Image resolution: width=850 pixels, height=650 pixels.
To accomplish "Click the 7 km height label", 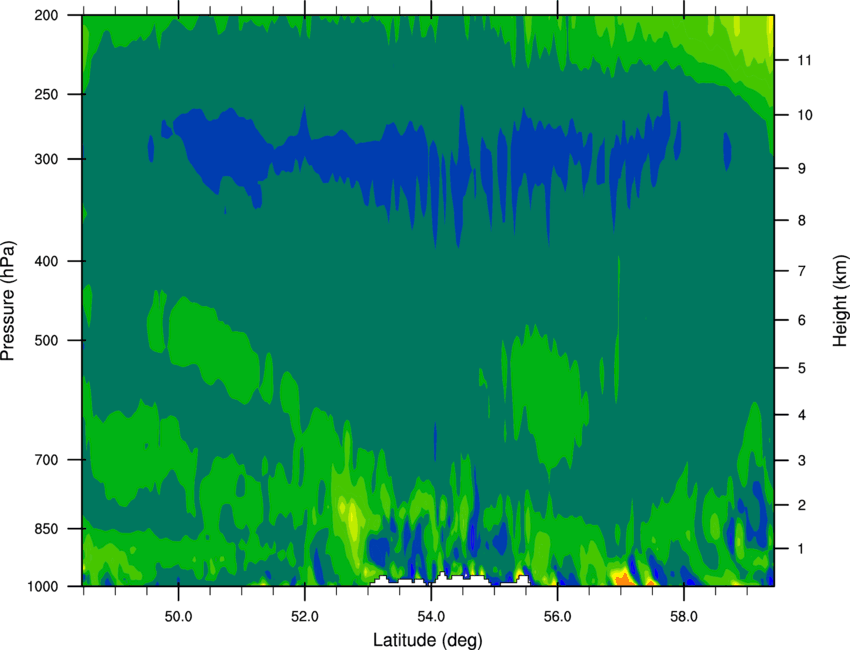I will click(802, 271).
